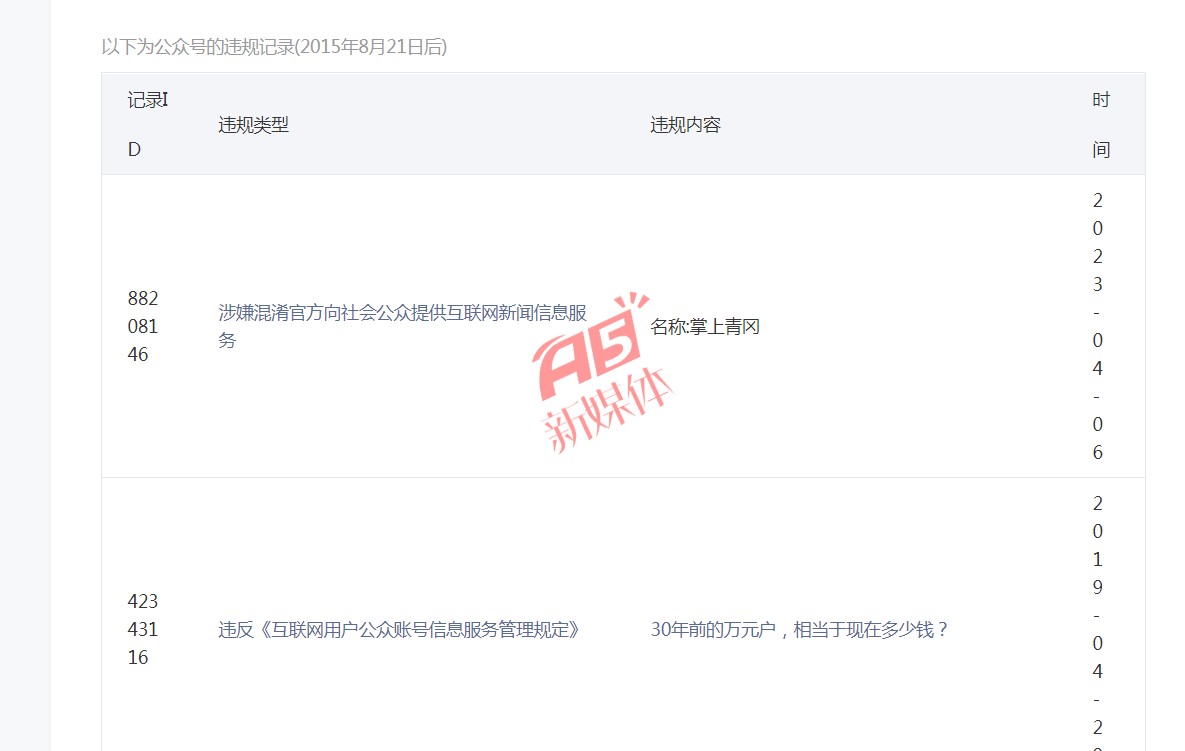Click the 以下为公众号的违规记录 heading text
Viewport: 1185px width, 751px height.
(x=198, y=47)
